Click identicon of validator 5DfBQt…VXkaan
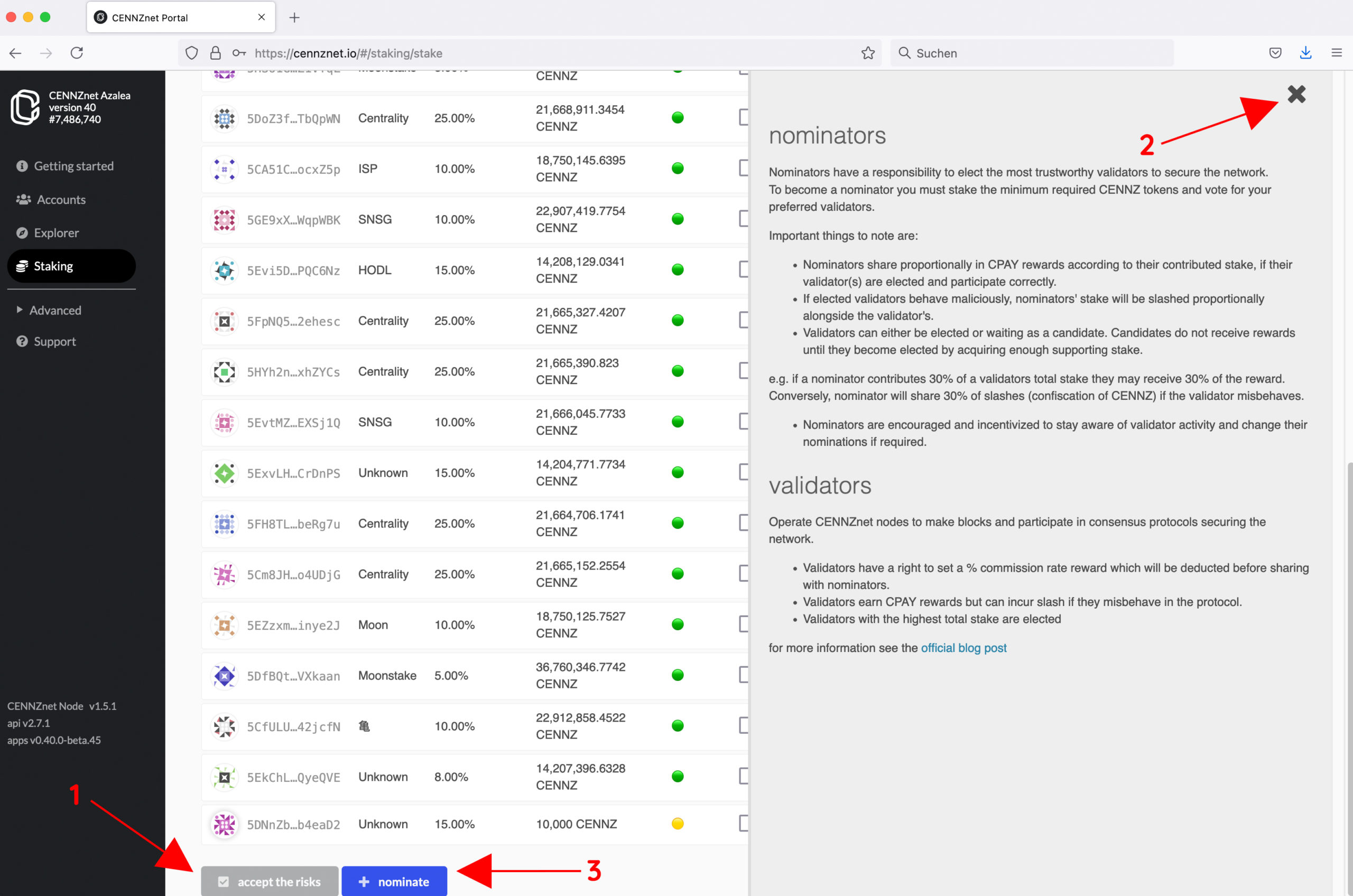 point(224,676)
